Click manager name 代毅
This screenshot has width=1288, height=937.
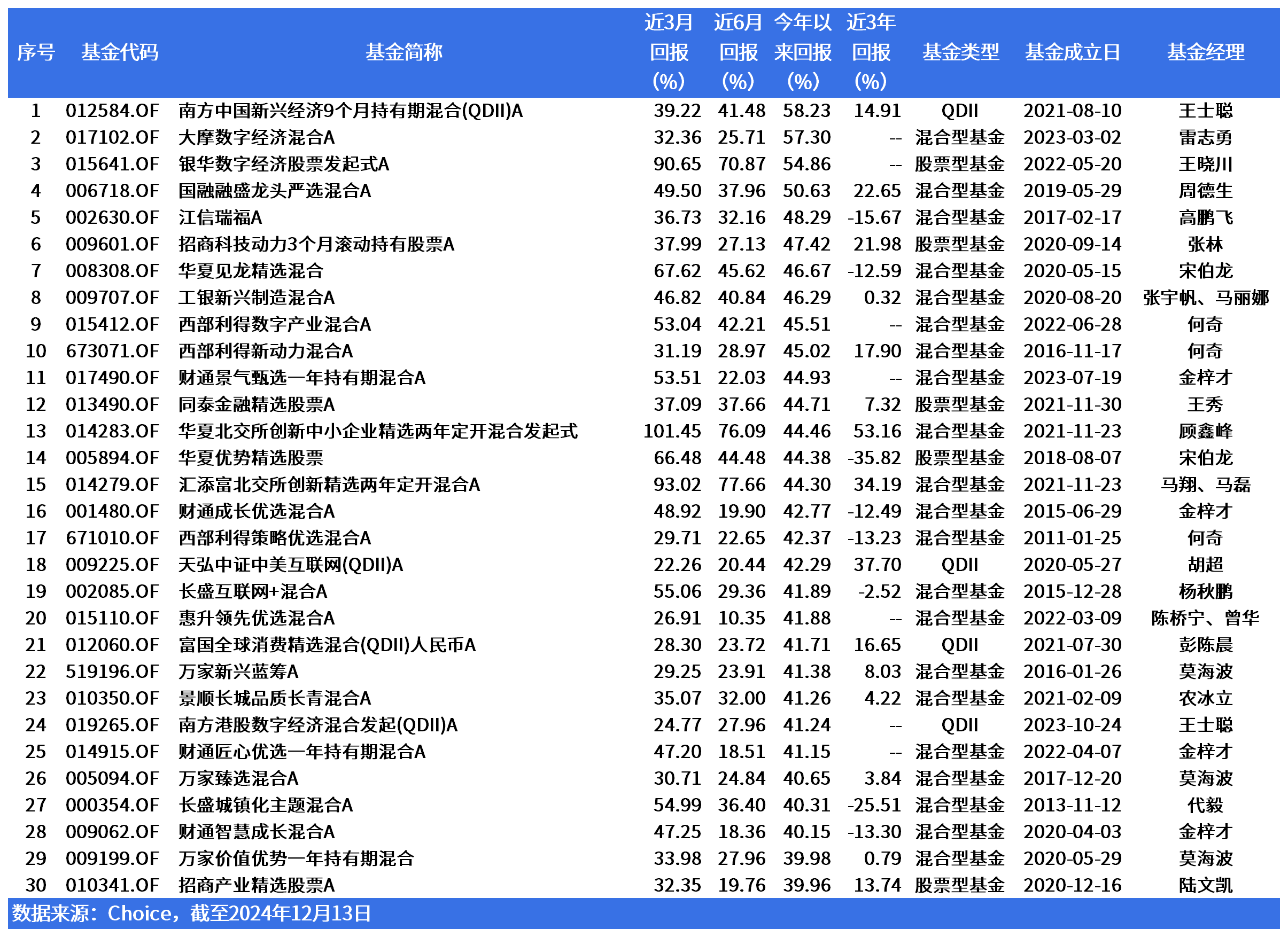(1206, 804)
